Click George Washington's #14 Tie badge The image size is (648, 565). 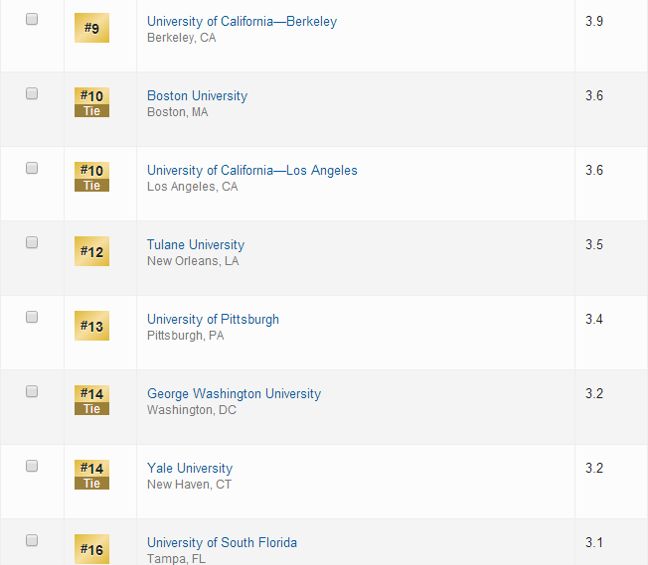coord(92,400)
